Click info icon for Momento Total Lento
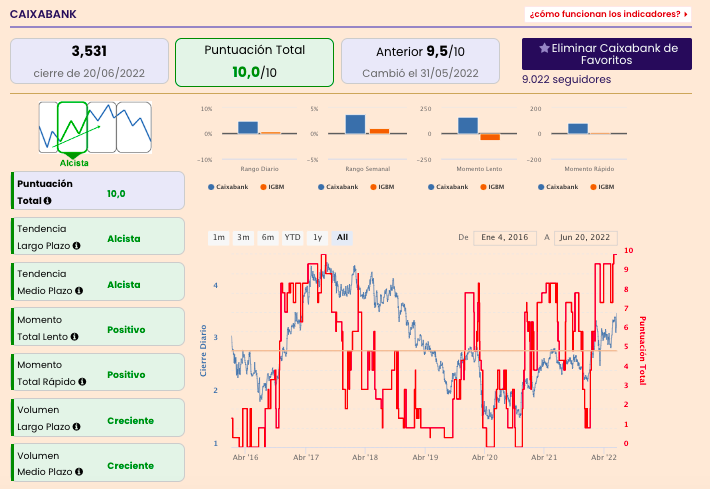Viewport: 710px width, 489px height. (75, 336)
